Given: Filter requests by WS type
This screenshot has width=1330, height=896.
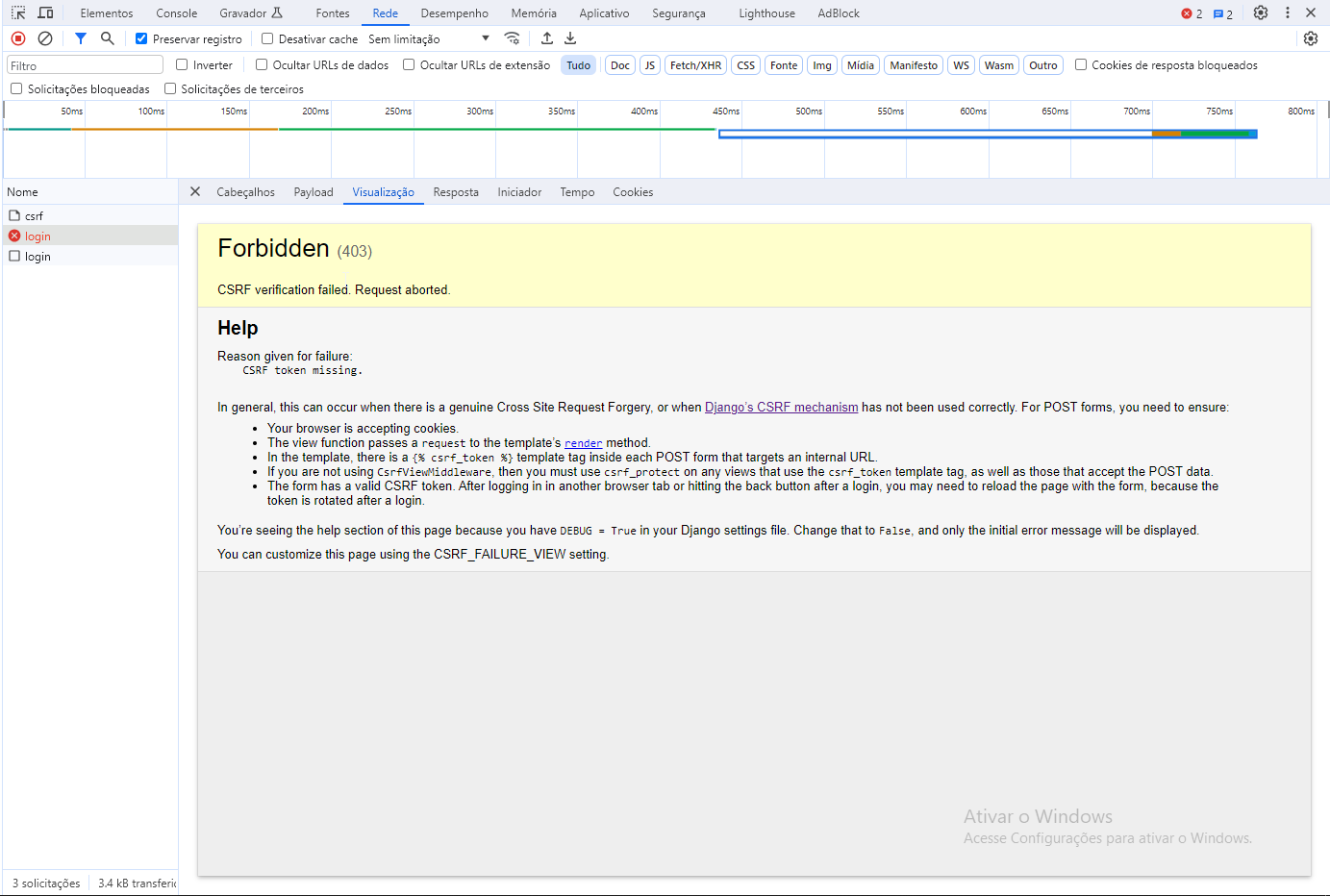Looking at the screenshot, I should (x=962, y=65).
